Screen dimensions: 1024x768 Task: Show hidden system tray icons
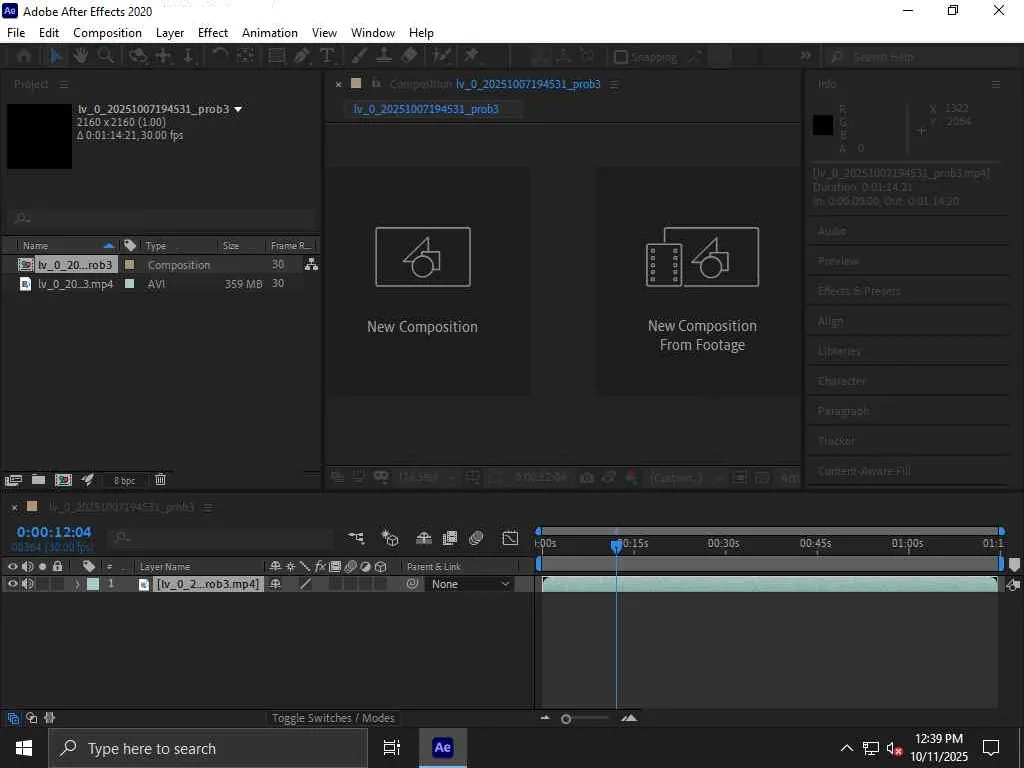(x=846, y=748)
